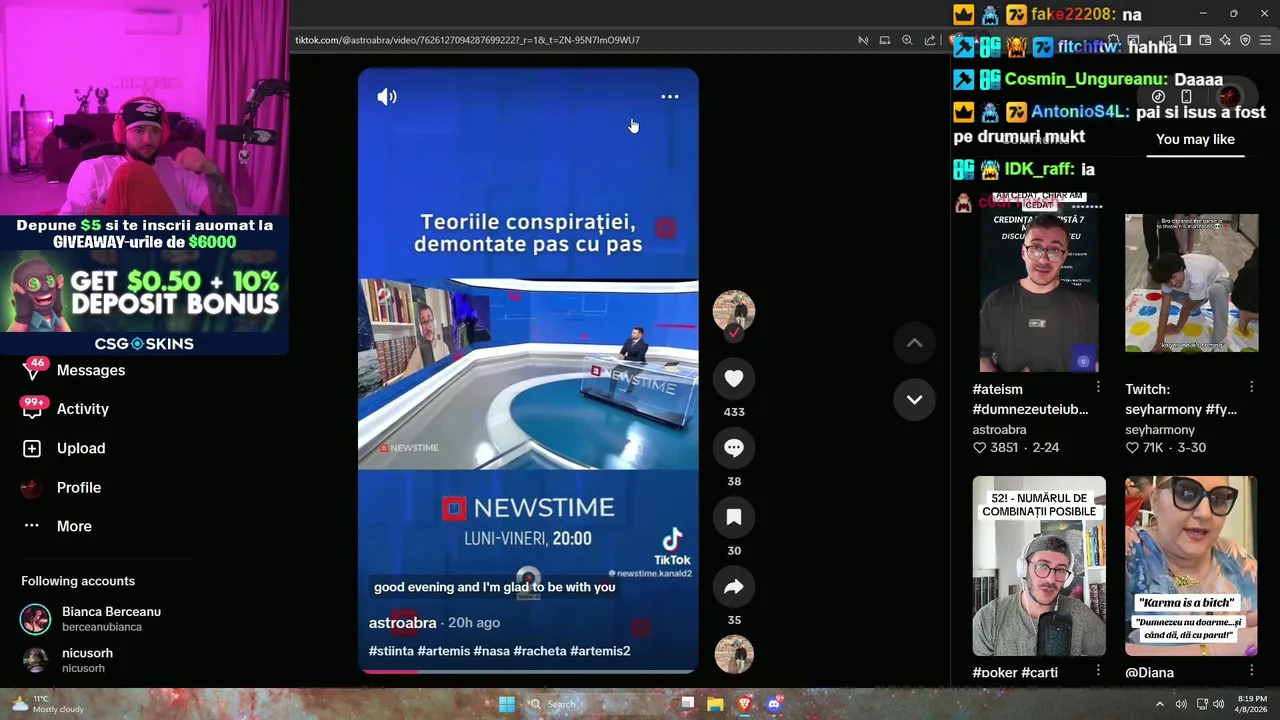Viewport: 1280px width, 720px height.
Task: Open the sound disc avatar below share
Action: pos(734,654)
